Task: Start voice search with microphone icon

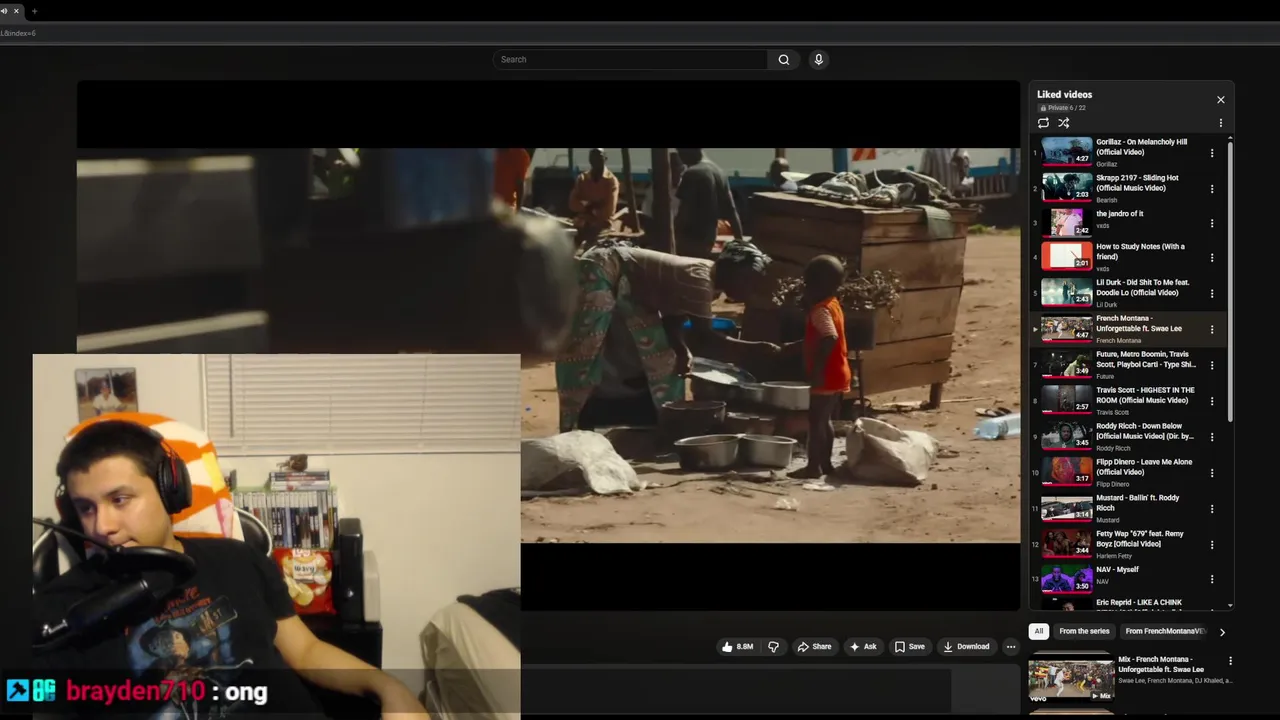Action: tap(818, 59)
